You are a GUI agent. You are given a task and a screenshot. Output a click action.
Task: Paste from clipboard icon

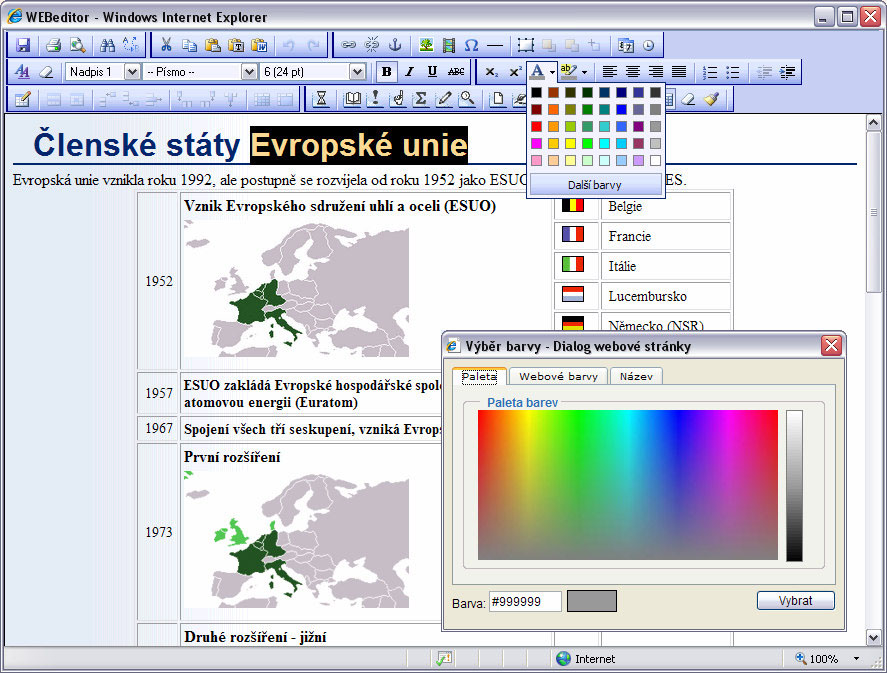click(212, 45)
